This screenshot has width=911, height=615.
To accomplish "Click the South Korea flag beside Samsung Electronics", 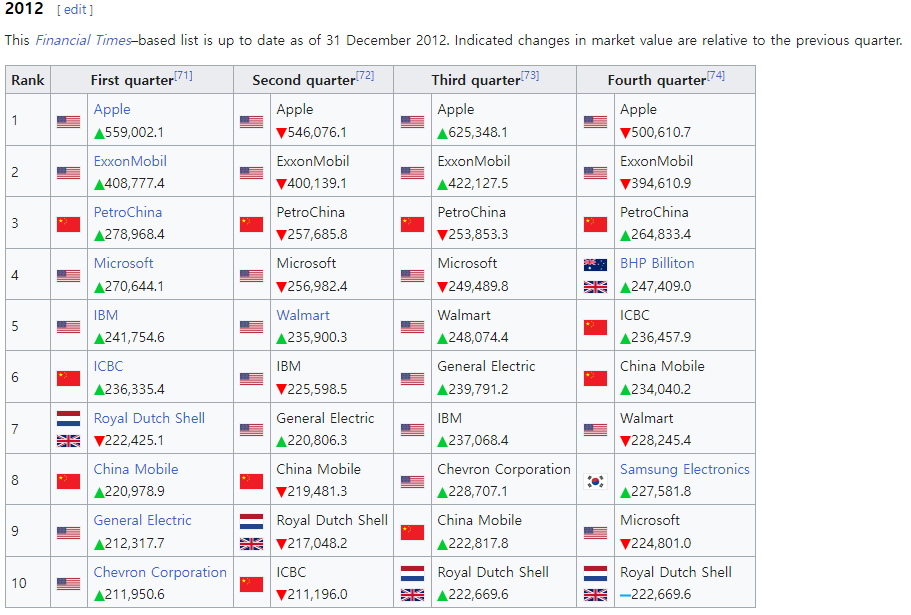I will tap(596, 481).
